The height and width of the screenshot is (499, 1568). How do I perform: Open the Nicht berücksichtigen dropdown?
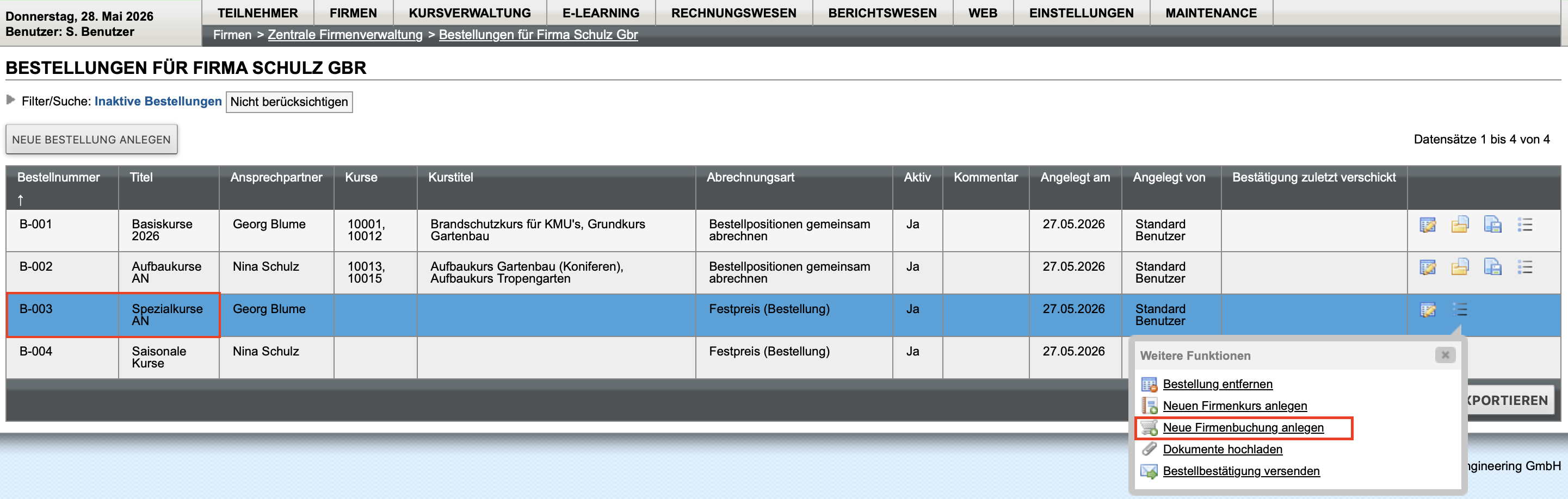coord(289,102)
